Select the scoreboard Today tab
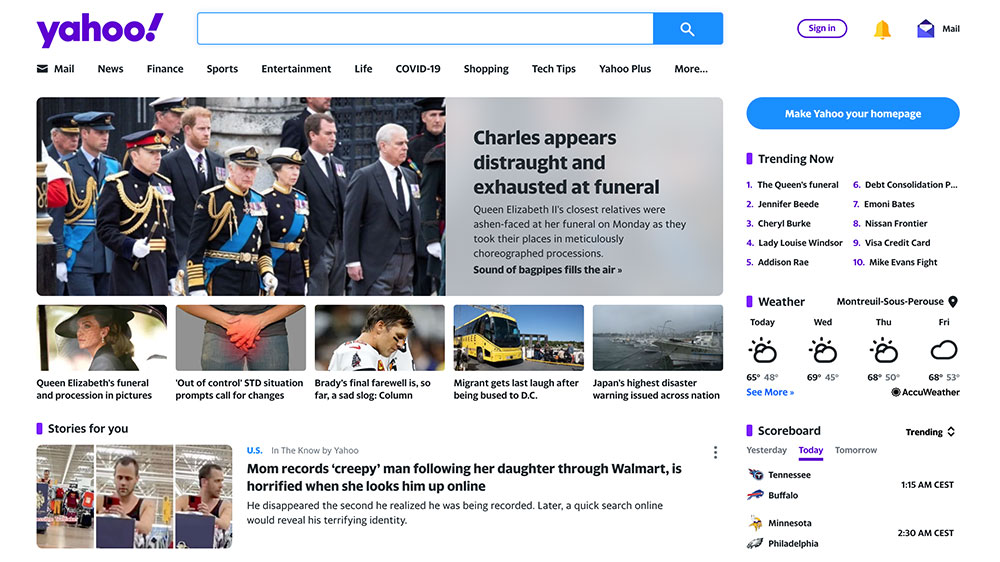The width and height of the screenshot is (1000, 562). (x=811, y=450)
